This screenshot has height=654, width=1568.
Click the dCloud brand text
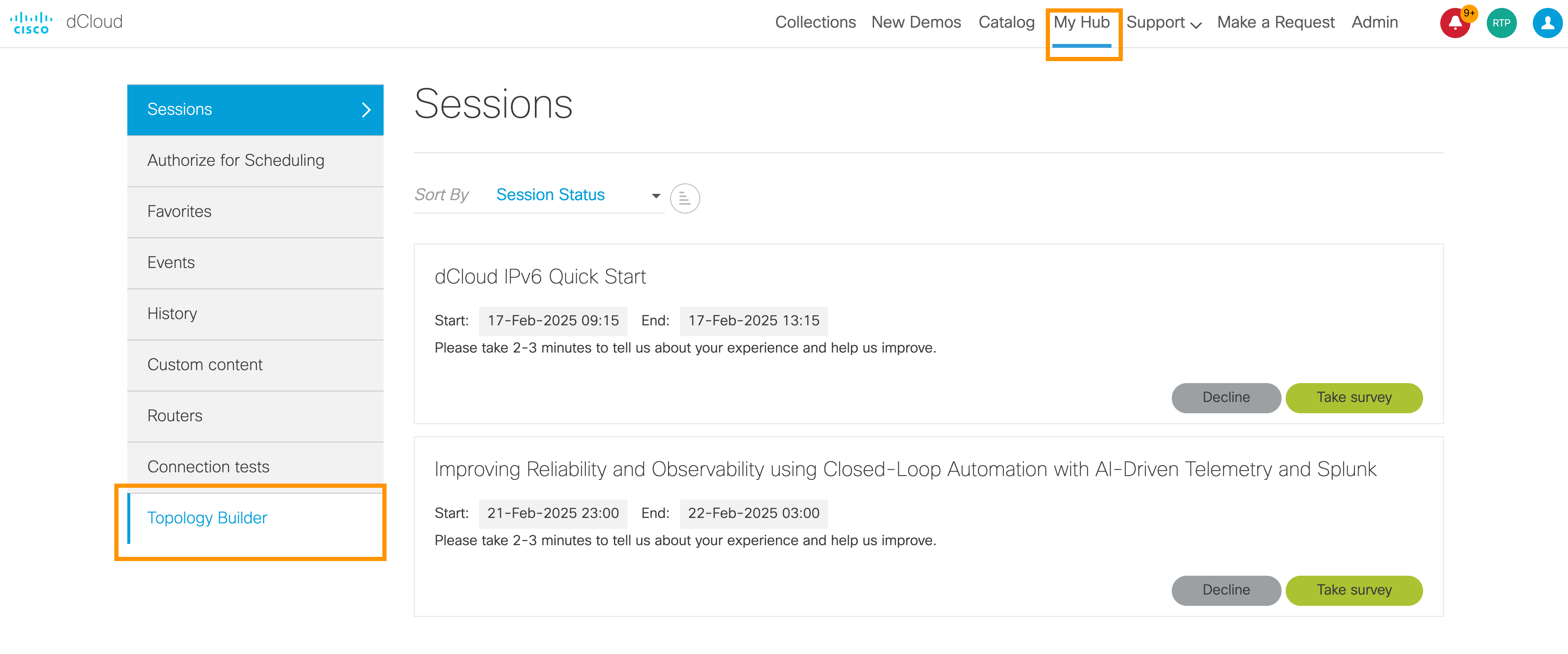coord(94,22)
